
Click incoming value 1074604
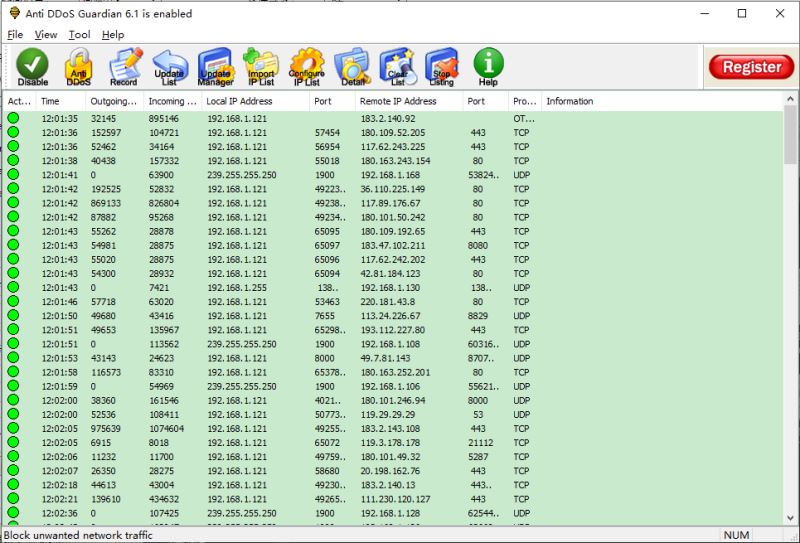click(166, 429)
